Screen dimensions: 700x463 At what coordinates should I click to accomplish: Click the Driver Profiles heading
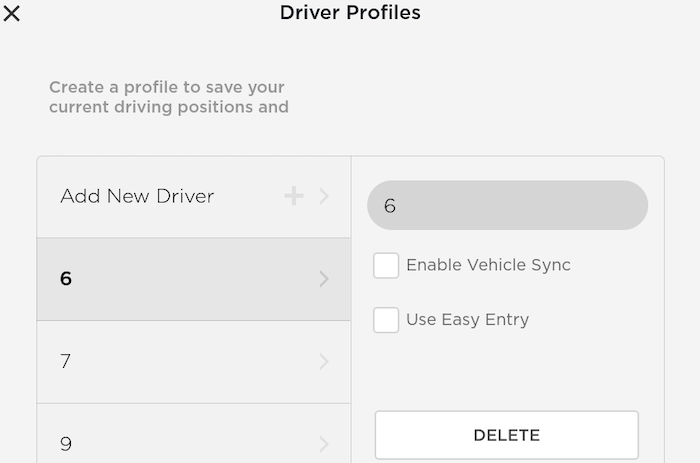coord(350,13)
